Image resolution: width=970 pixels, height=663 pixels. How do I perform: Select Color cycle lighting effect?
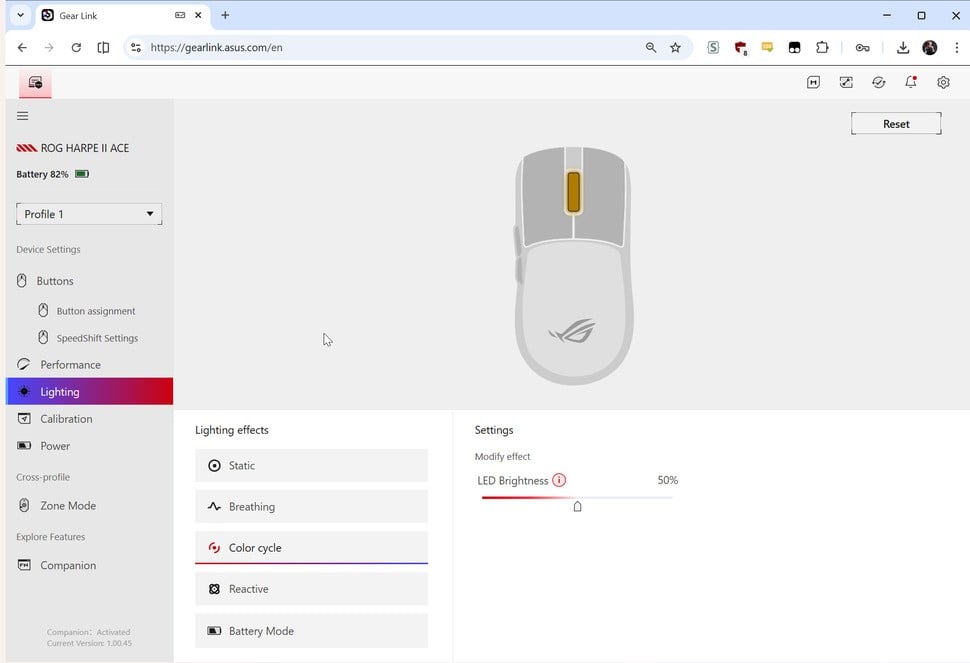click(311, 547)
